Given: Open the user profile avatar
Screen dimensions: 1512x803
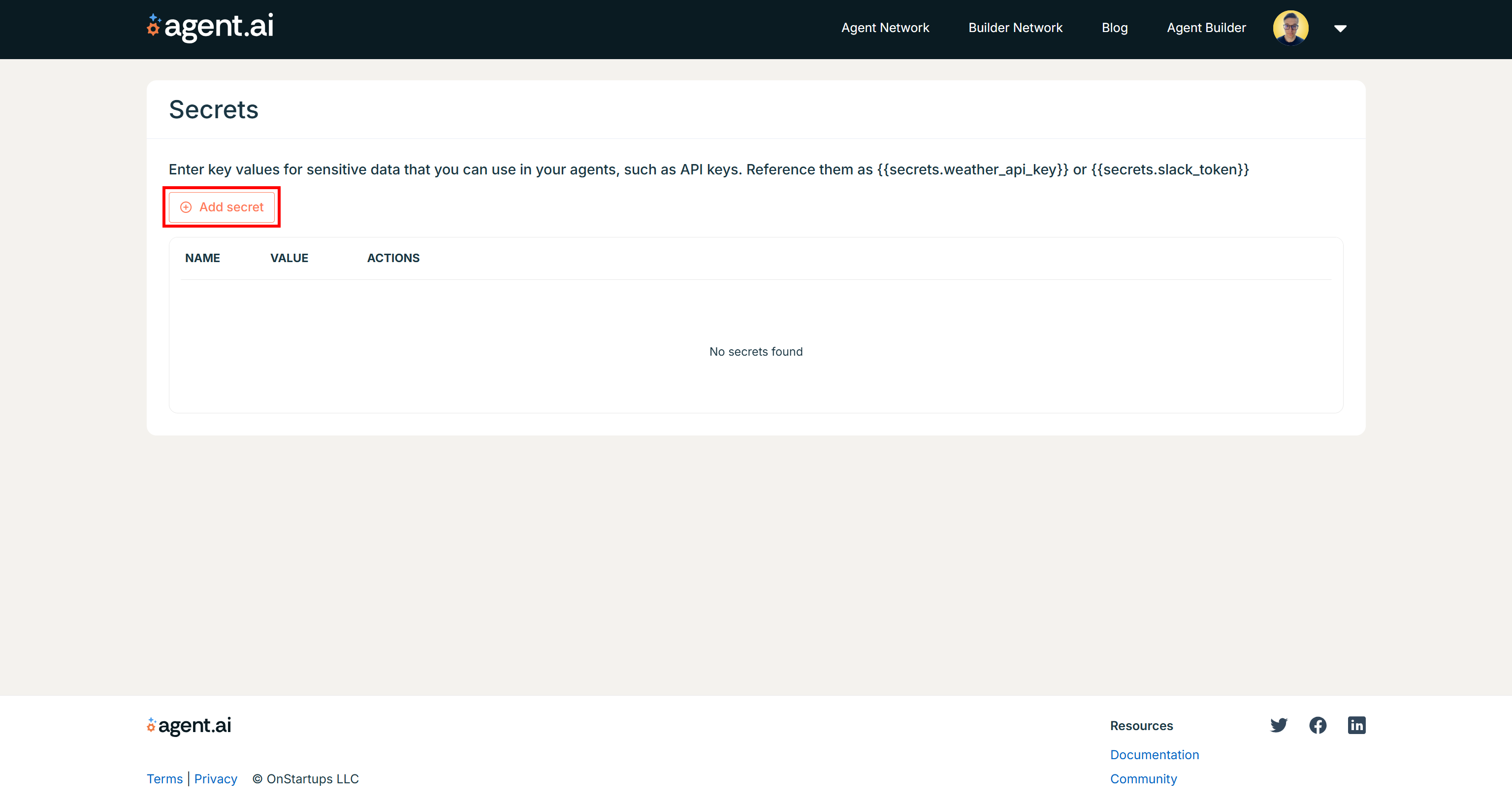Looking at the screenshot, I should pyautogui.click(x=1290, y=28).
